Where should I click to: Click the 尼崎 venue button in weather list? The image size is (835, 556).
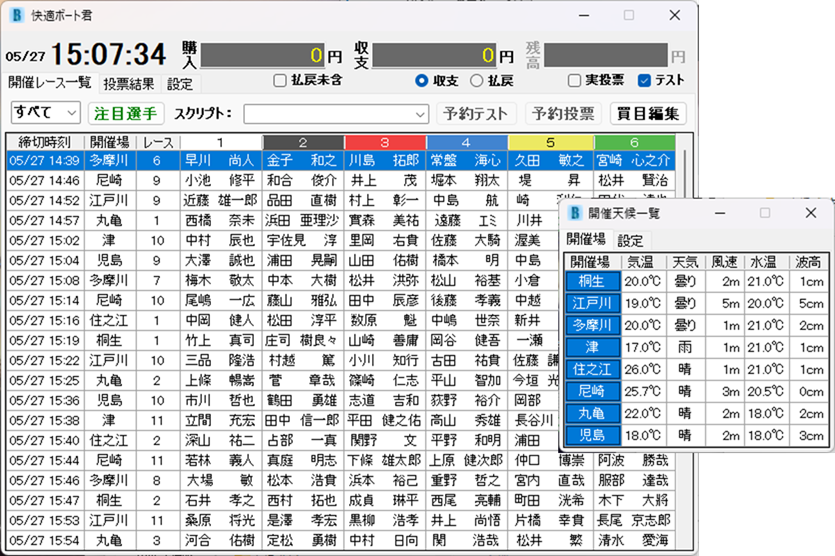[x=593, y=391]
